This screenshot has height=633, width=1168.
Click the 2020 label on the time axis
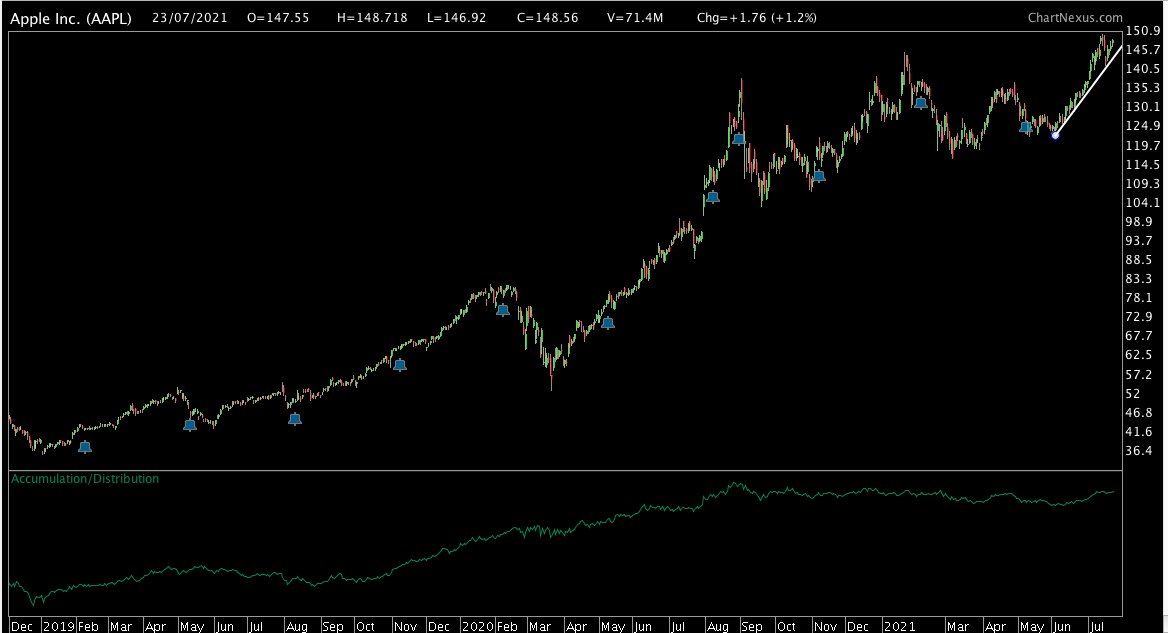point(477,626)
